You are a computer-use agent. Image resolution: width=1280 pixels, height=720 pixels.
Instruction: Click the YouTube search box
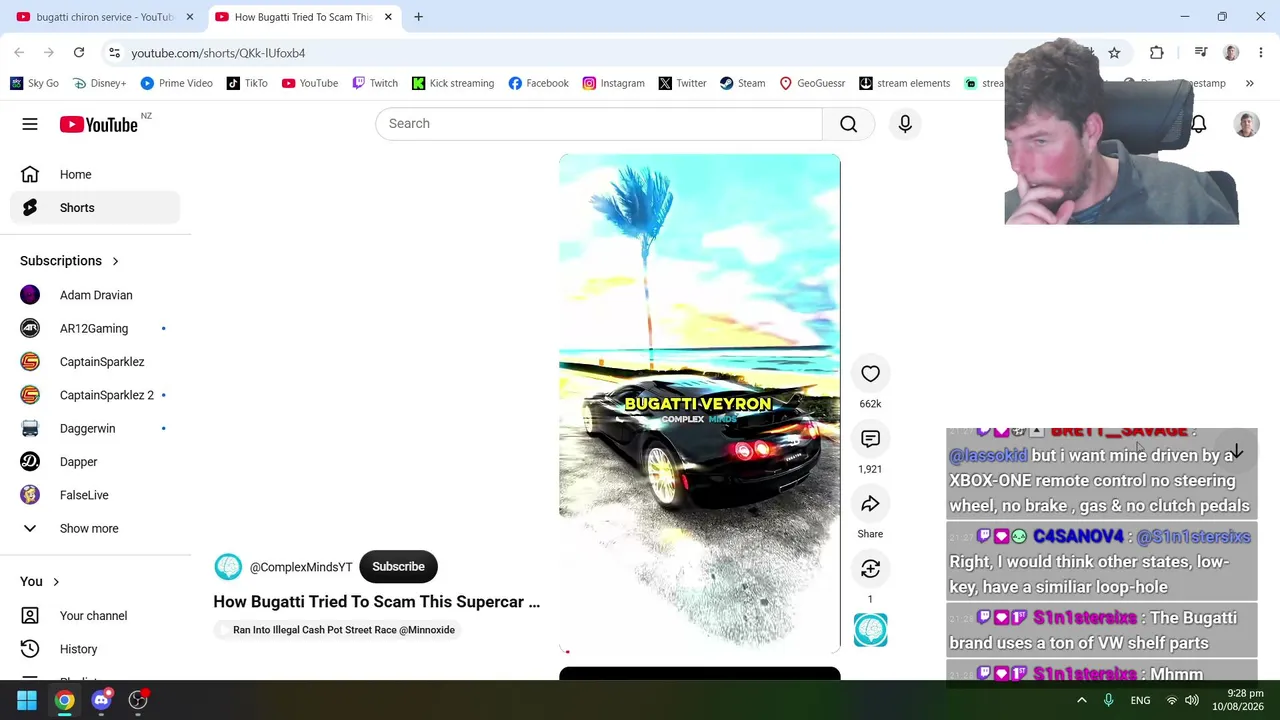[x=599, y=124]
